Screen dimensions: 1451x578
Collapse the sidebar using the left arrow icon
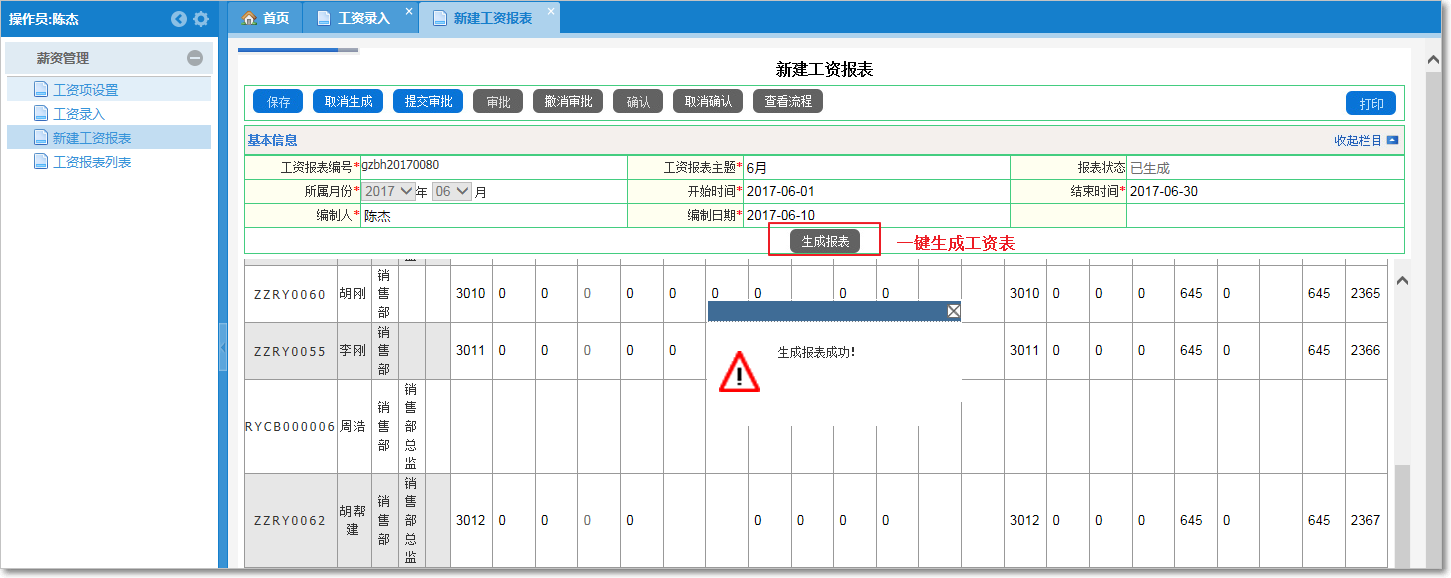[x=179, y=18]
